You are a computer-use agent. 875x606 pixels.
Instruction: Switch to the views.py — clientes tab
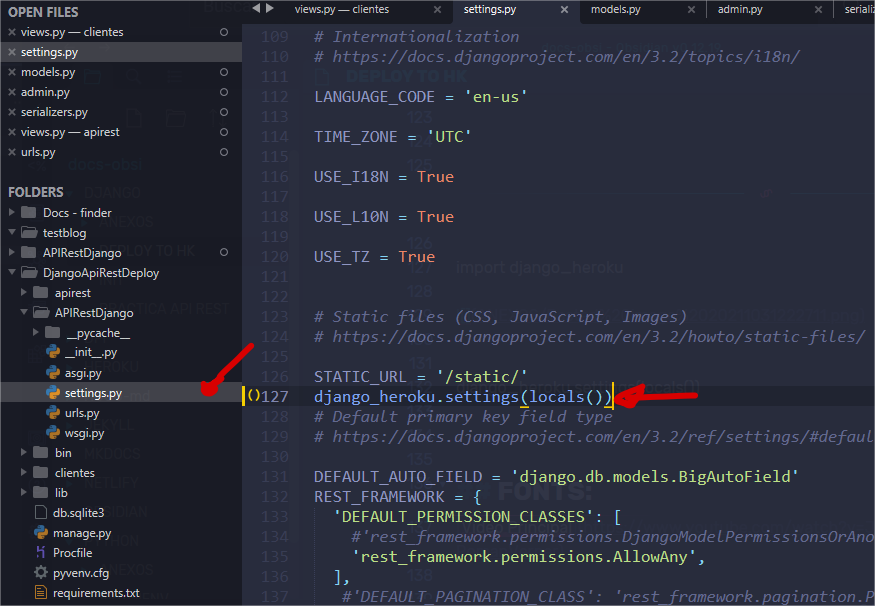pyautogui.click(x=342, y=10)
